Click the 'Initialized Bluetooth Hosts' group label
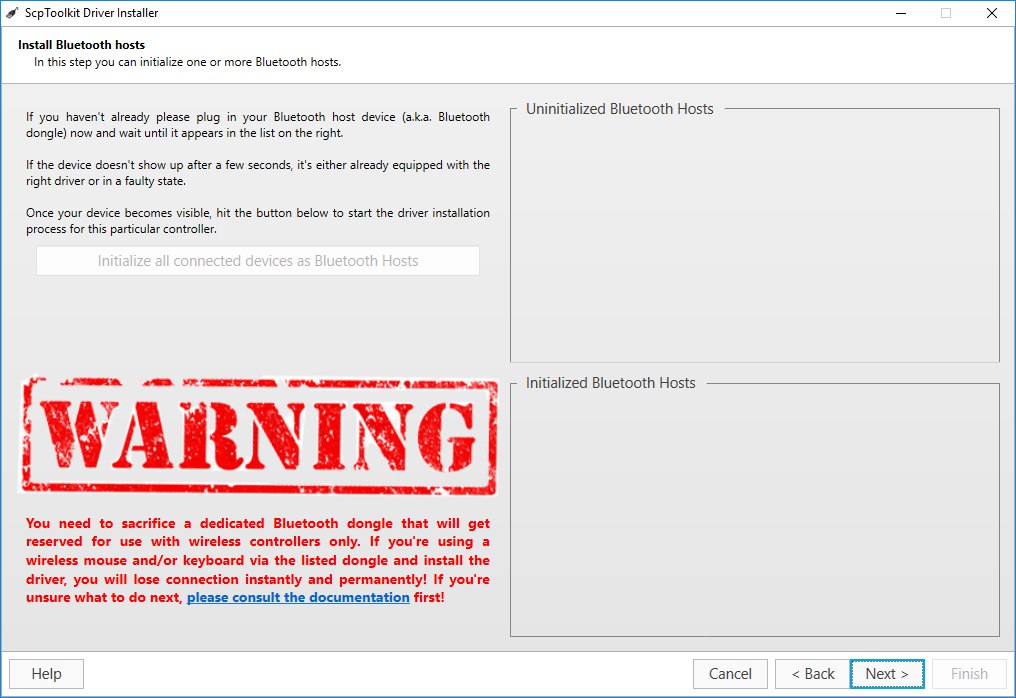Screen dimensions: 1016x698 click(610, 383)
